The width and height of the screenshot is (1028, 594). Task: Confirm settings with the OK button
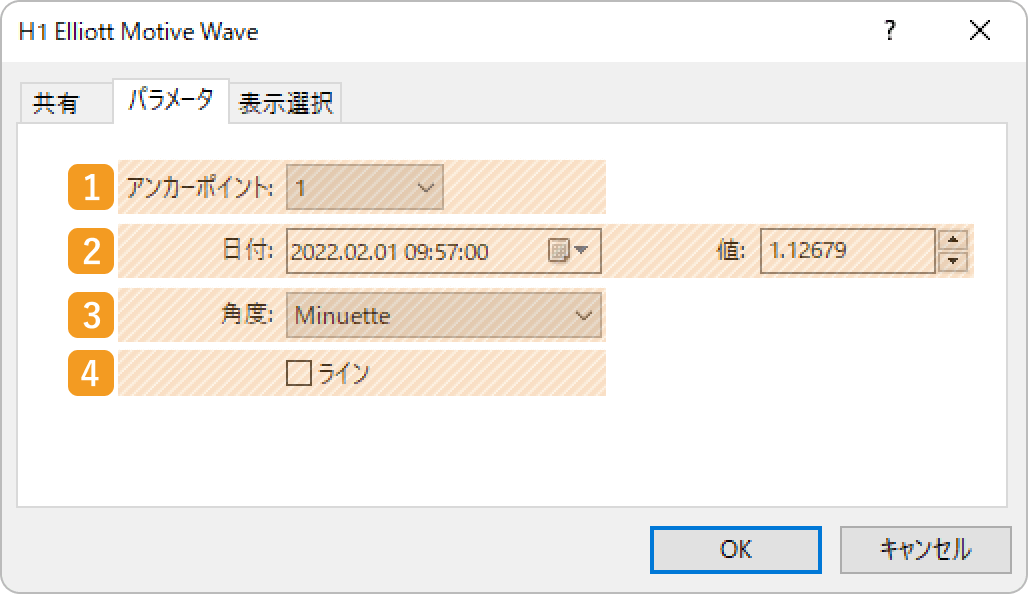pos(735,549)
